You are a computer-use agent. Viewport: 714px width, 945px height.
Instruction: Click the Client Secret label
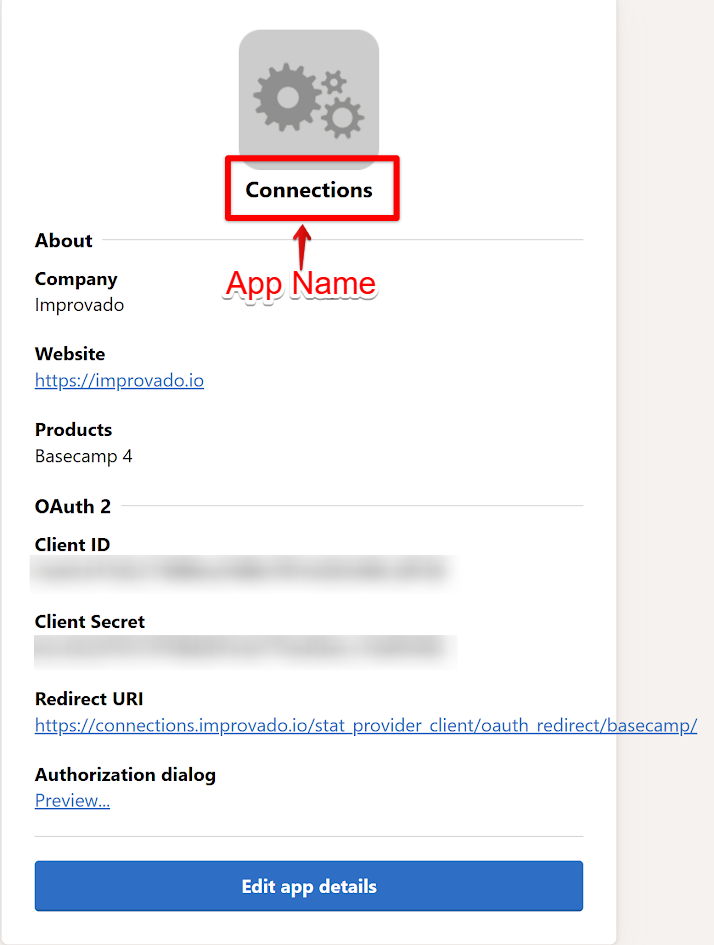[90, 621]
